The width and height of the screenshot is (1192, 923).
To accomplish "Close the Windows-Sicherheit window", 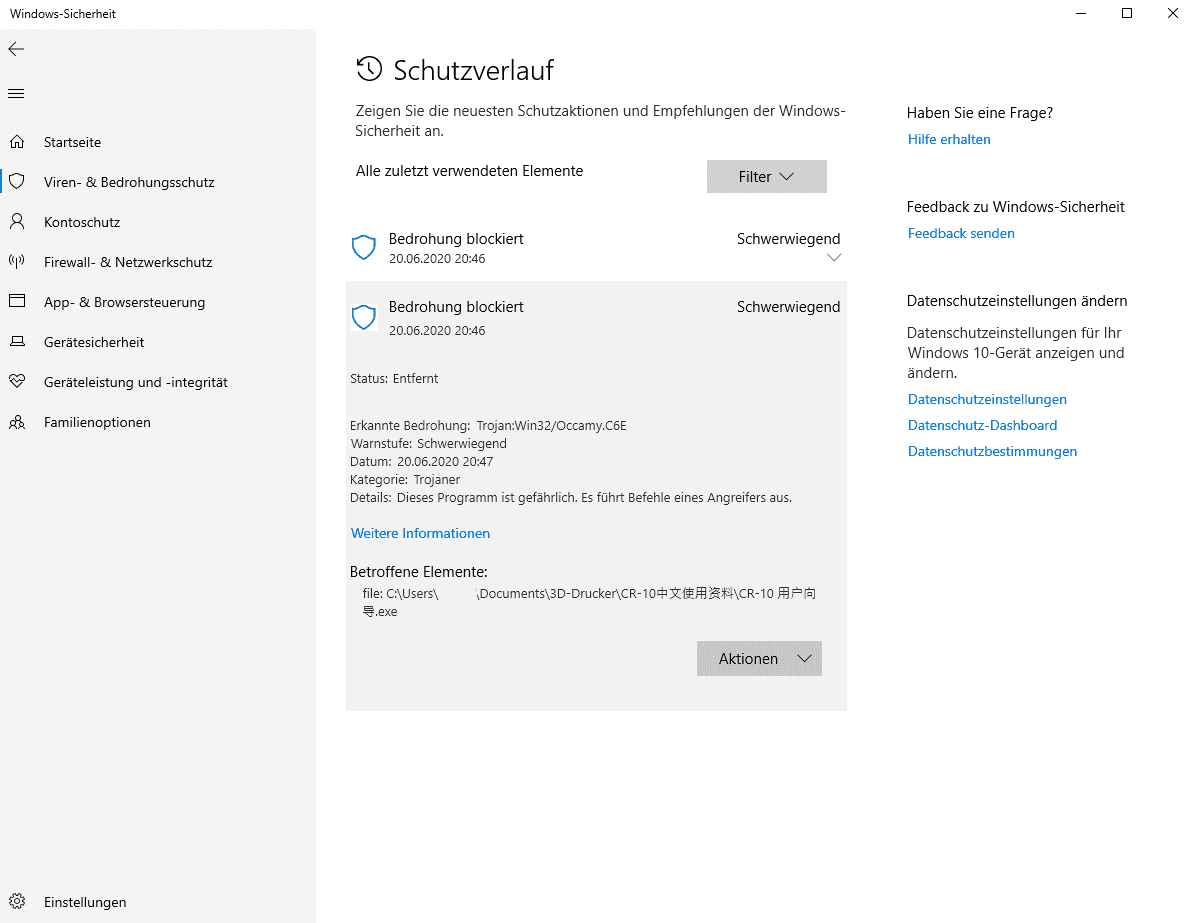I will coord(1172,14).
